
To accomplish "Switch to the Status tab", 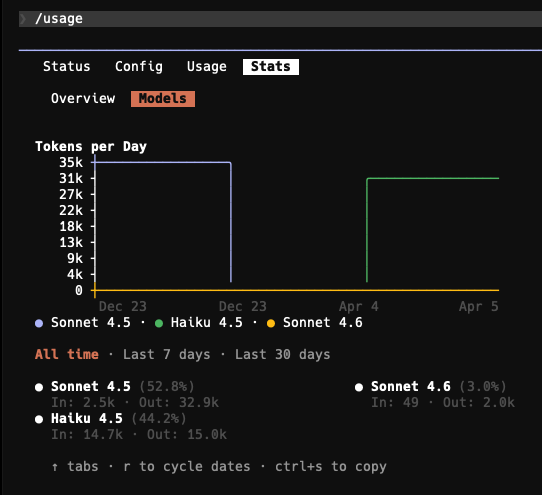I will 66,66.
